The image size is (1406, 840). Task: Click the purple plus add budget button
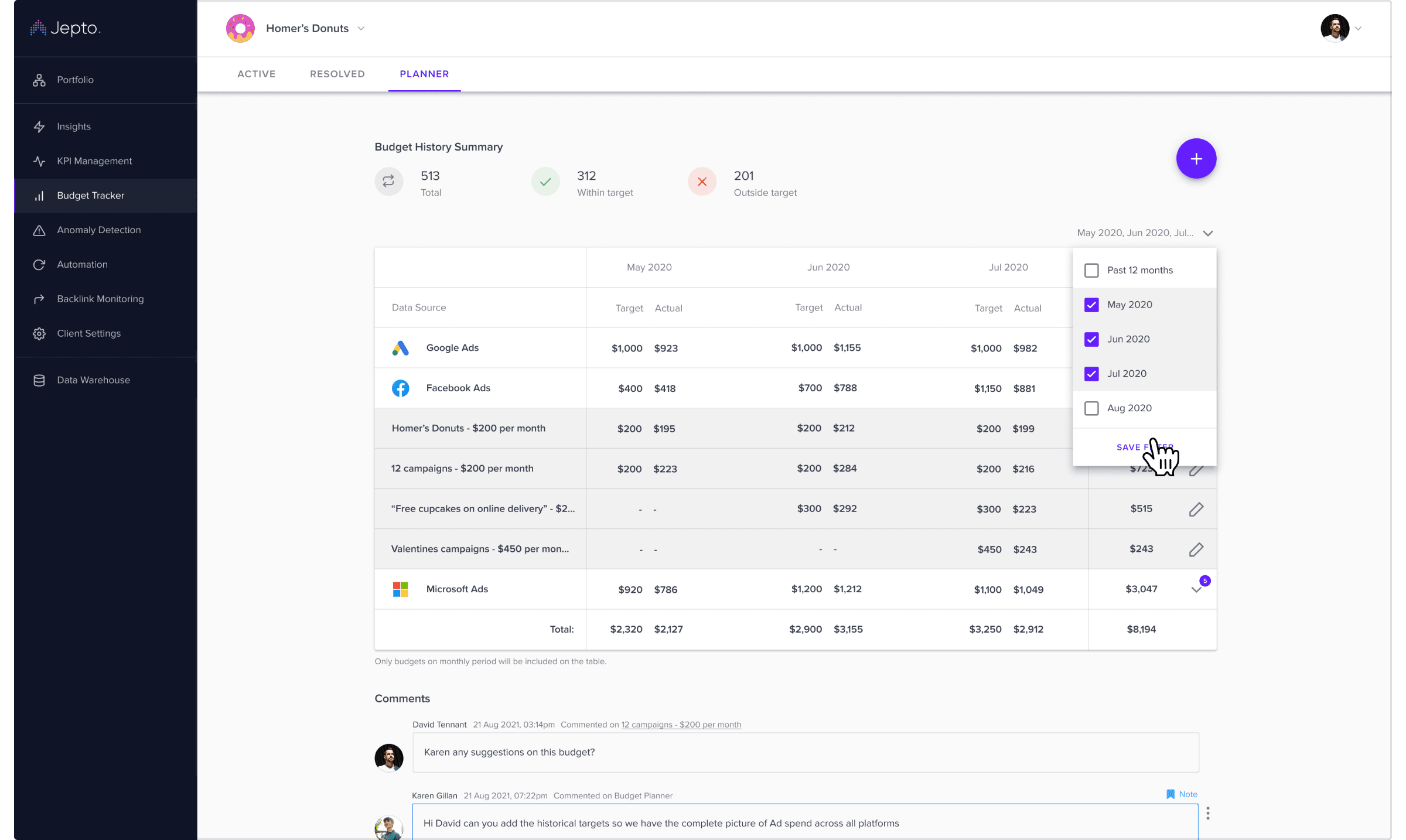pos(1196,159)
